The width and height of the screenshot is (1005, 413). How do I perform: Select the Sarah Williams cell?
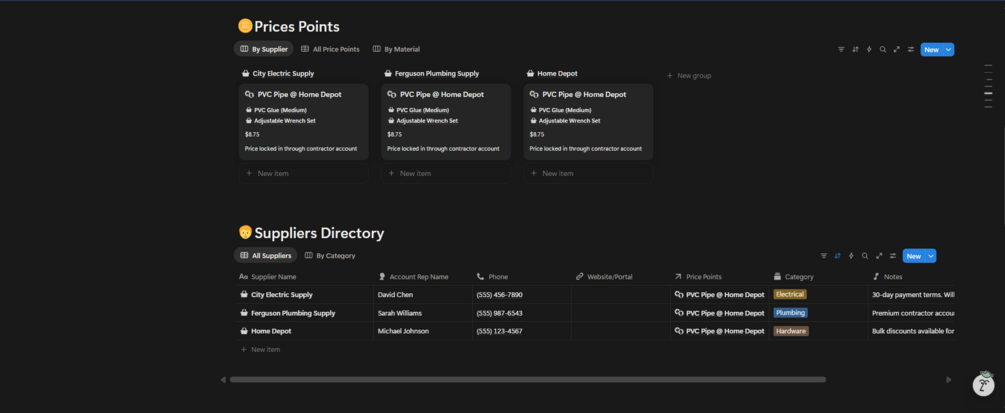click(423, 313)
